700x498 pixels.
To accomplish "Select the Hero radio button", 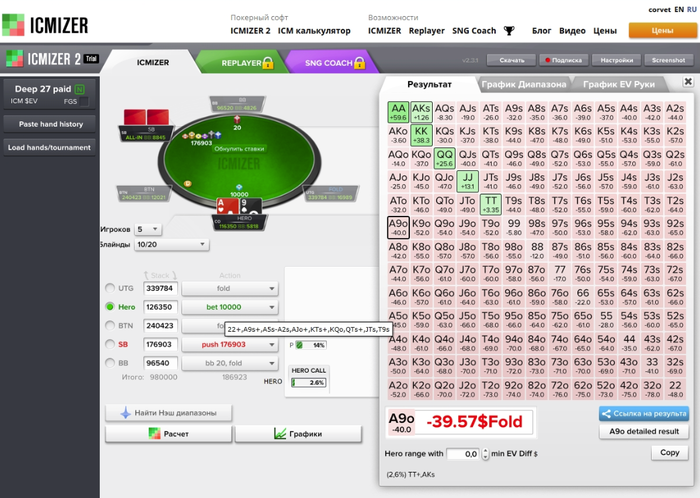I will [110, 307].
